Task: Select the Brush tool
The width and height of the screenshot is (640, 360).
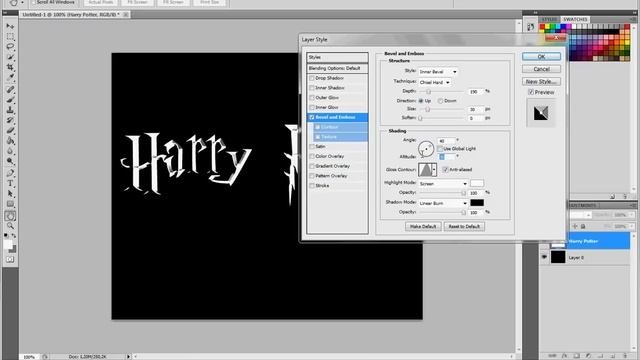Action: click(10, 100)
